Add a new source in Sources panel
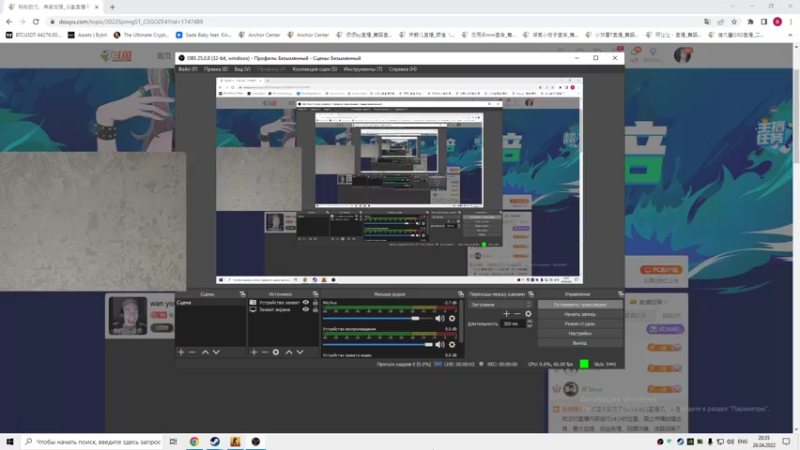This screenshot has width=800, height=450. pyautogui.click(x=254, y=352)
